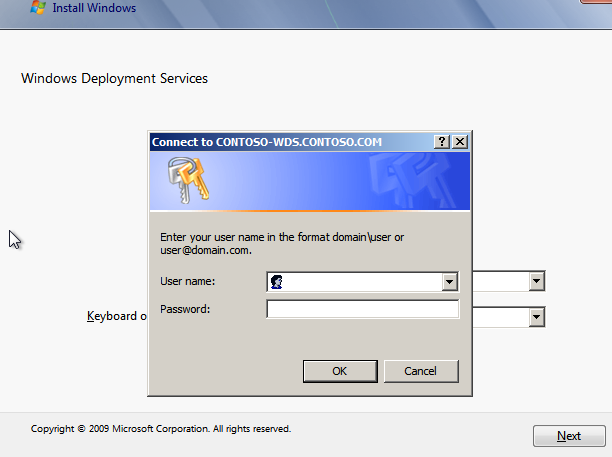Click the Windows Deployment Services heading

click(x=114, y=78)
